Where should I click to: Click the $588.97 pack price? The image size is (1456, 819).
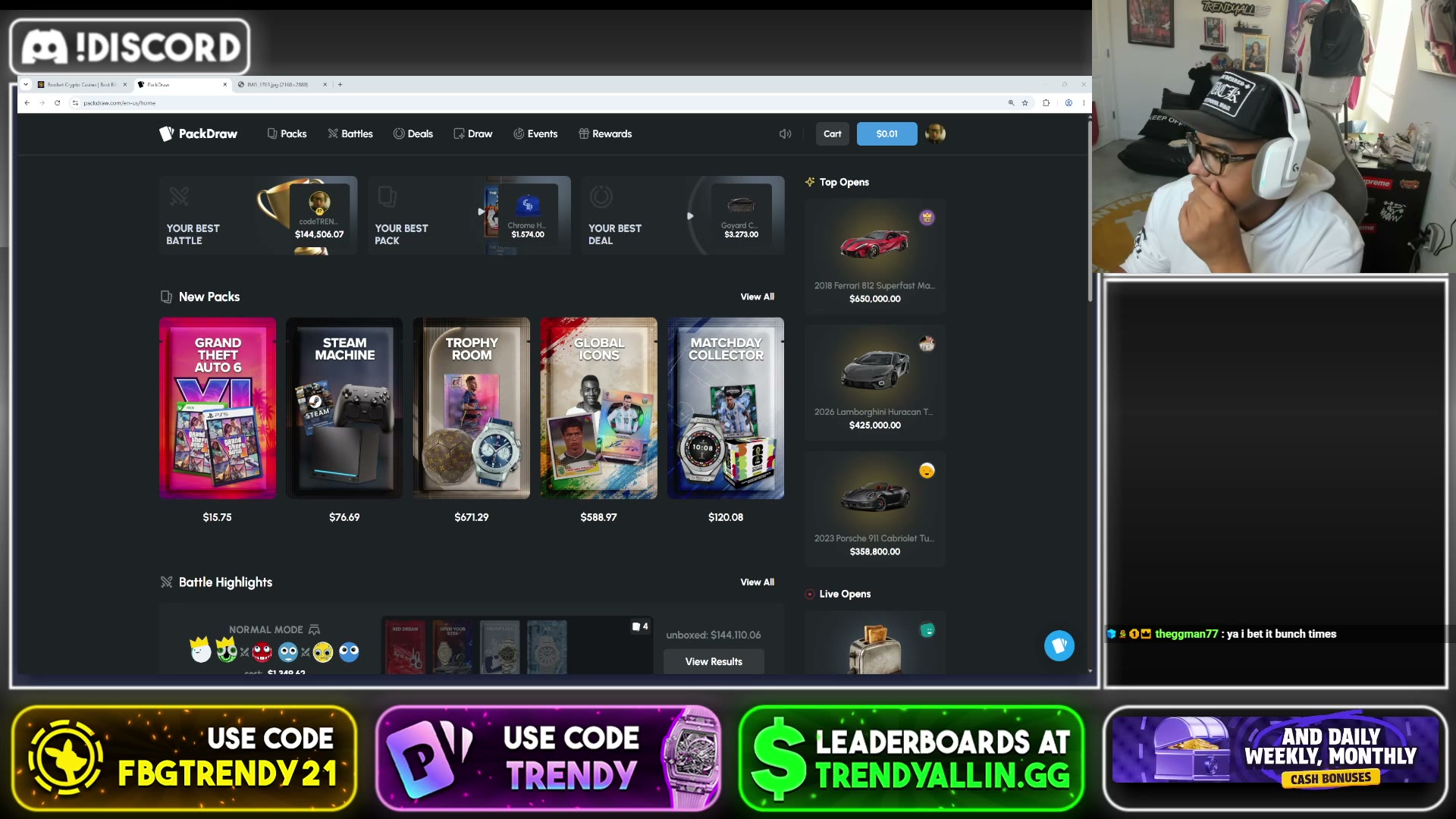click(598, 517)
